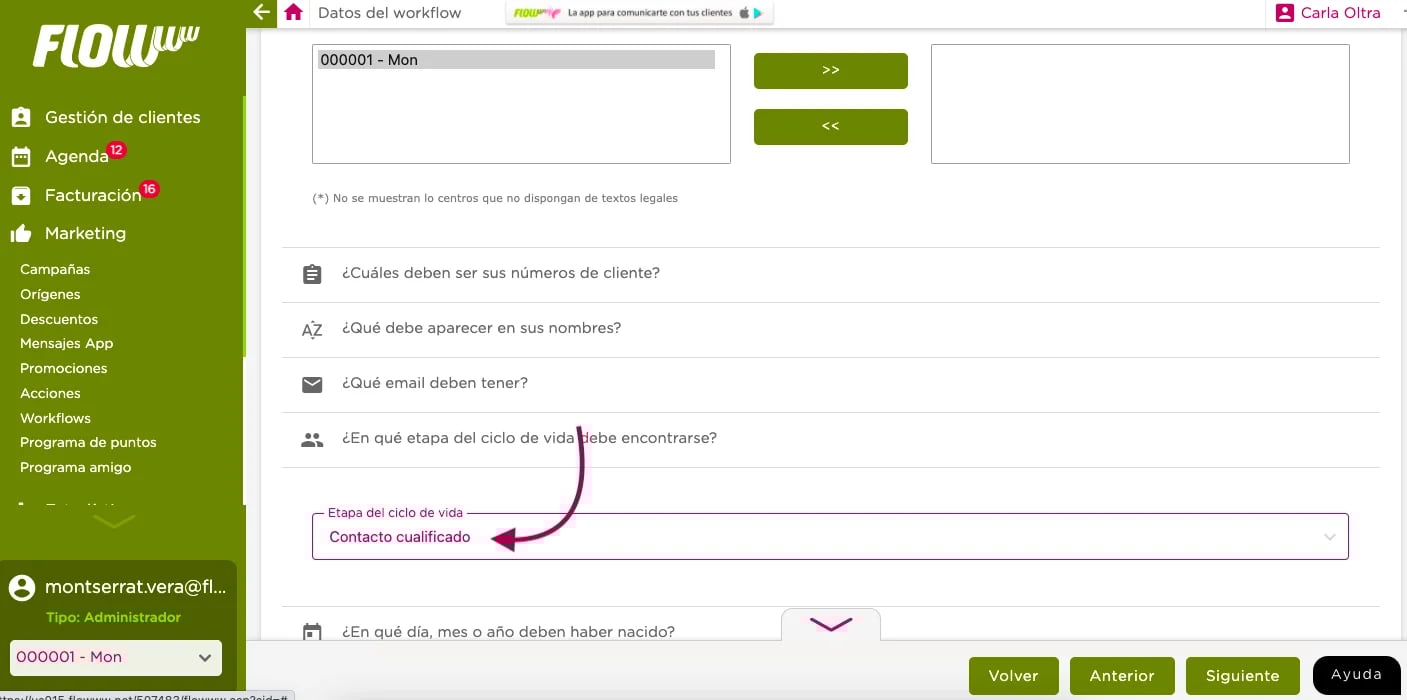Image resolution: width=1407 pixels, height=700 pixels.
Task: Expand ¿Qué email deben tener?
Action: click(x=831, y=383)
